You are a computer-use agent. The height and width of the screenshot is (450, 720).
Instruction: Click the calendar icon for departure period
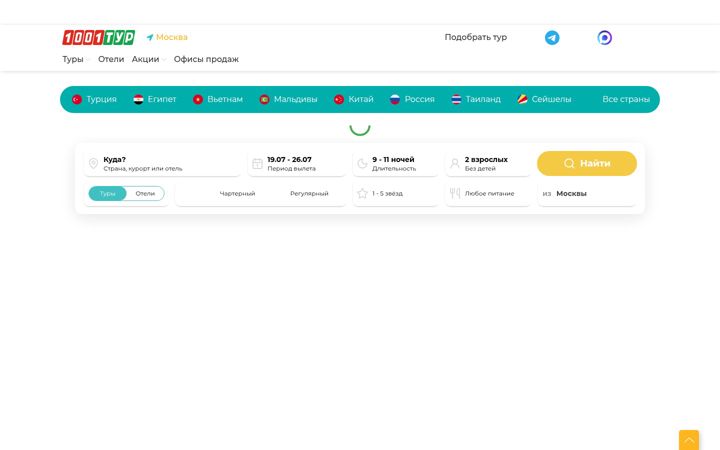point(258,163)
